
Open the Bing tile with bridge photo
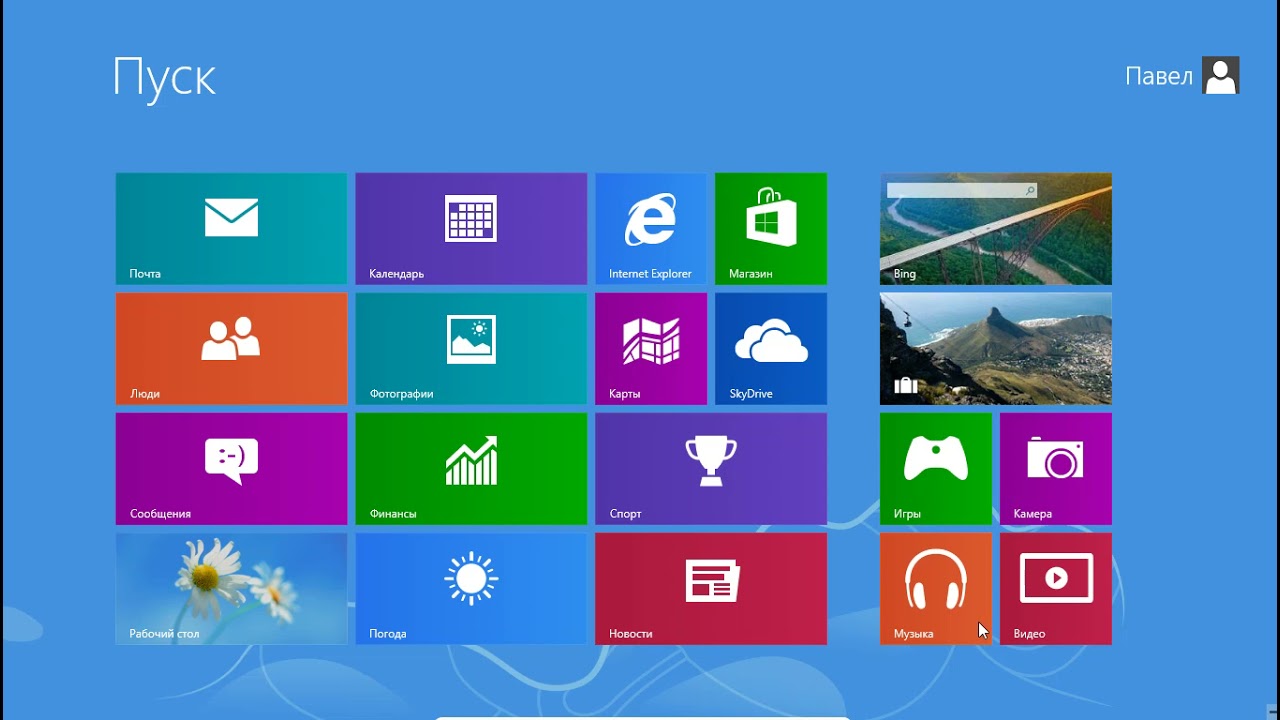pos(996,229)
